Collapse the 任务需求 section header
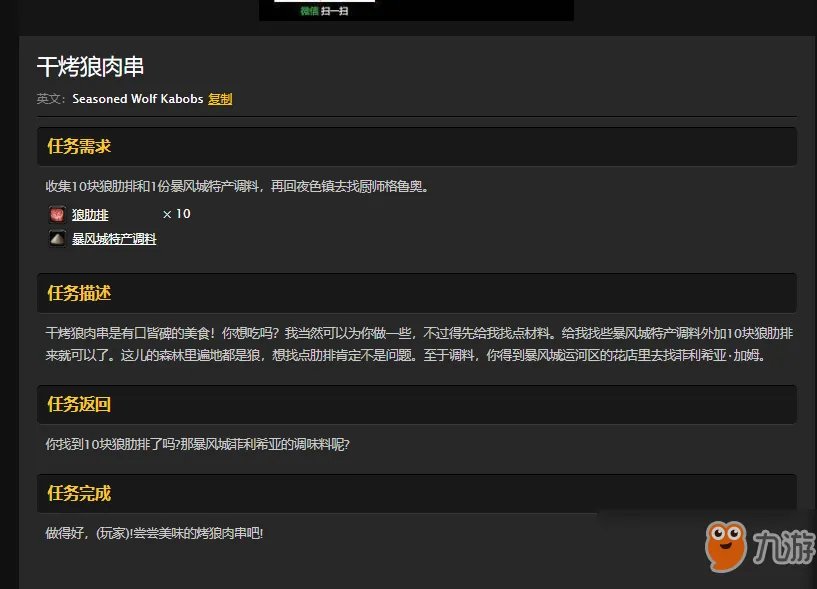The height and width of the screenshot is (589, 817). tap(80, 146)
